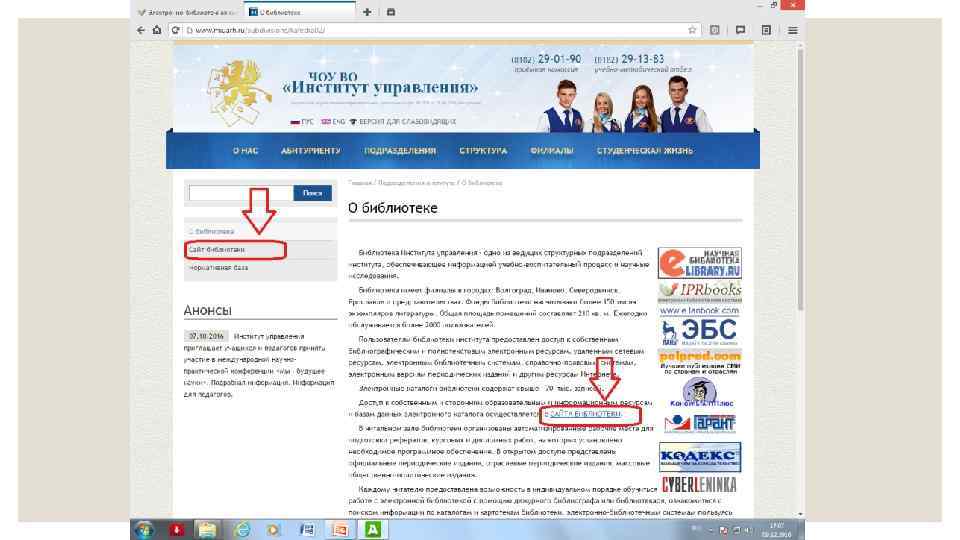Screen dimensions: 960x540
Task: Click the first breadcrumb link
Action: pyautogui.click(x=360, y=183)
